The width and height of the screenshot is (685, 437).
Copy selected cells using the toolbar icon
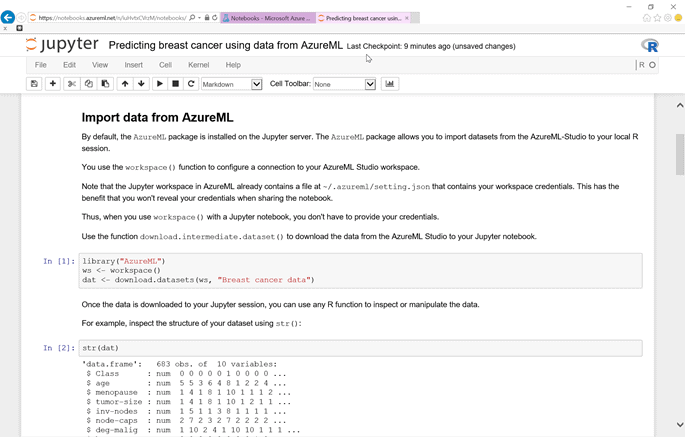(x=89, y=84)
